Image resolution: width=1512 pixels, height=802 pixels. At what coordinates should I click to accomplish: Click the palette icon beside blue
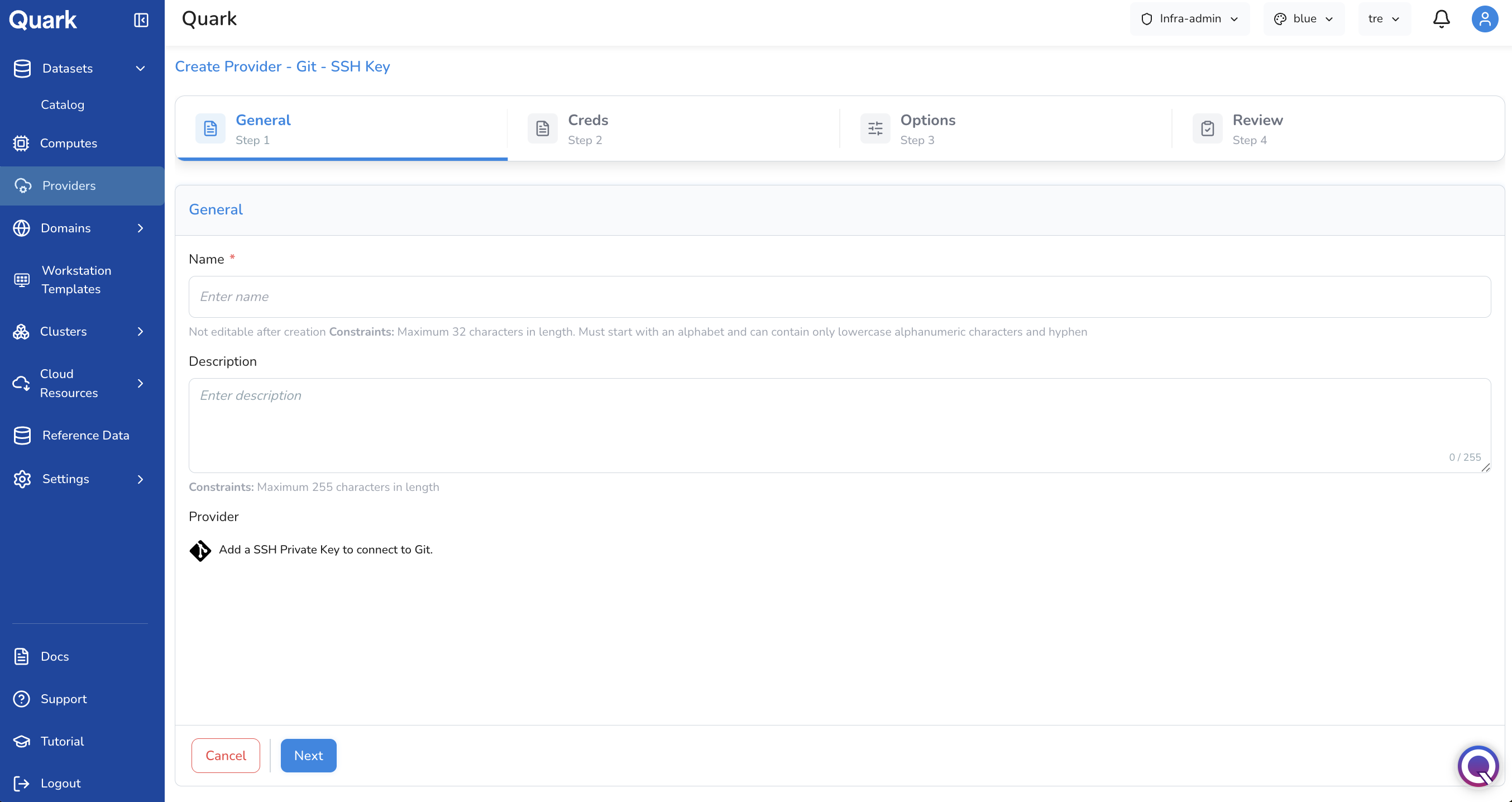point(1280,19)
